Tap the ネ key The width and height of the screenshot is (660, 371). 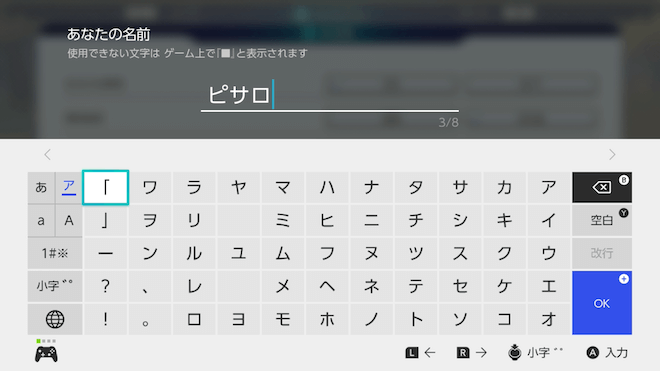pos(371,286)
